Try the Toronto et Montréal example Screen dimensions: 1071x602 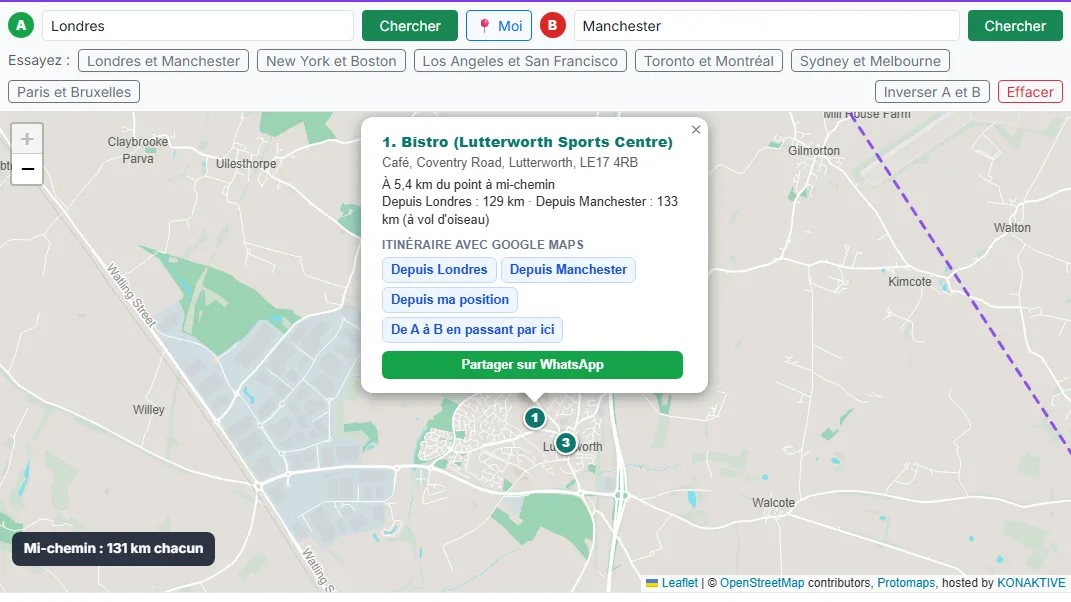[709, 61]
